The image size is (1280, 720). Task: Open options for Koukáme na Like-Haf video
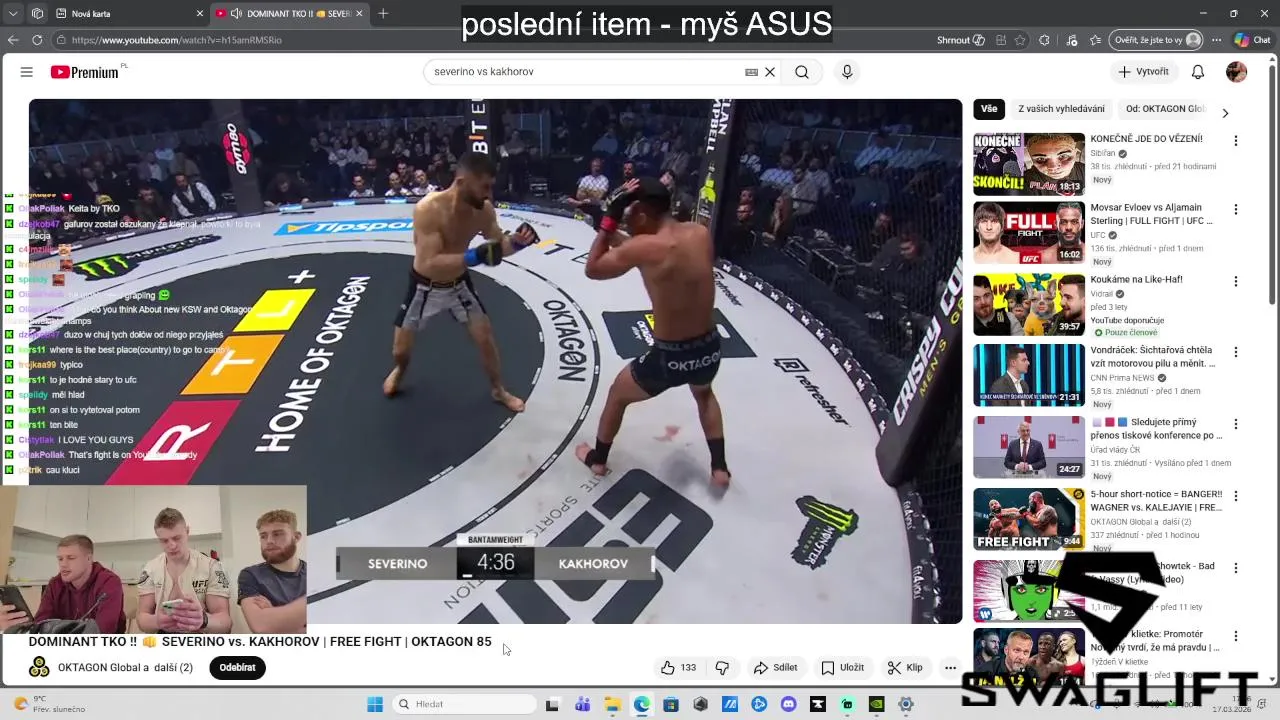pos(1236,282)
